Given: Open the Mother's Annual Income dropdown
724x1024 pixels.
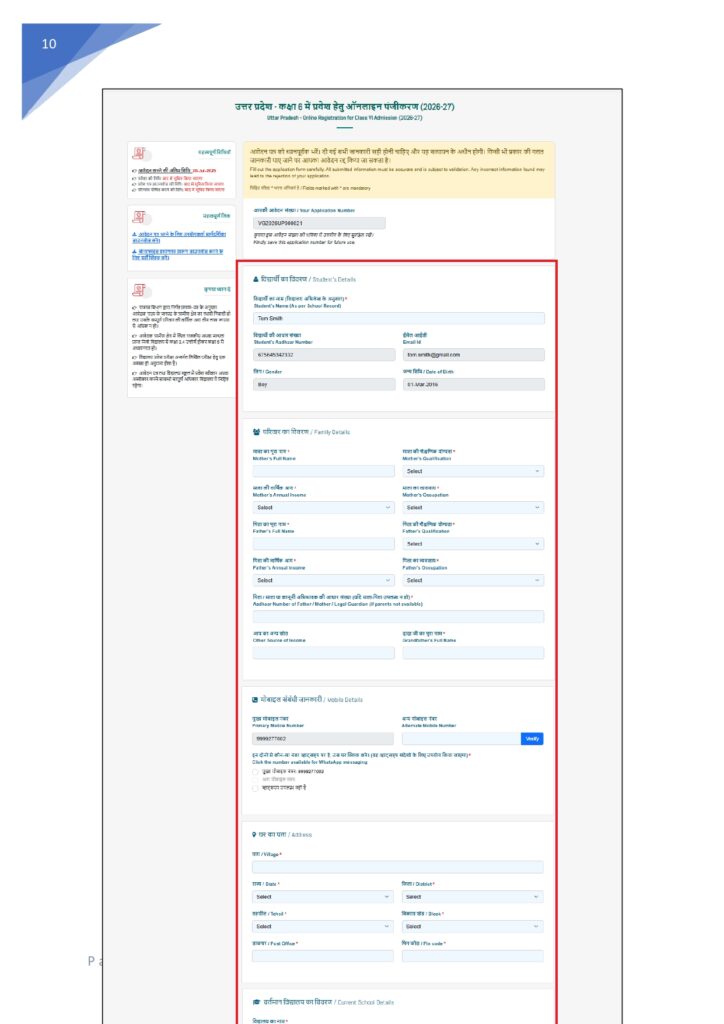Looking at the screenshot, I should [324, 507].
